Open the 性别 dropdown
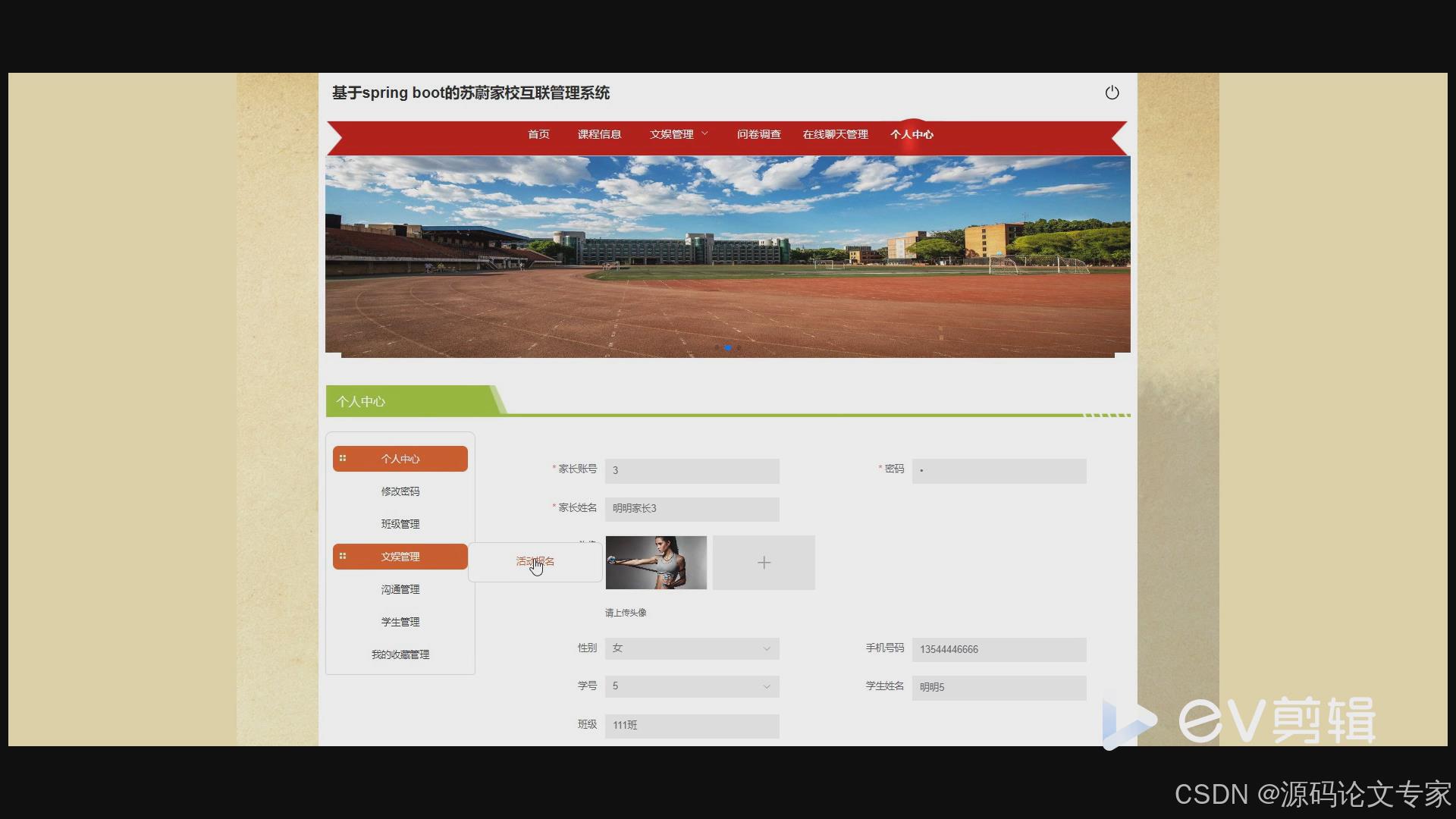This screenshot has width=1456, height=819. point(692,648)
